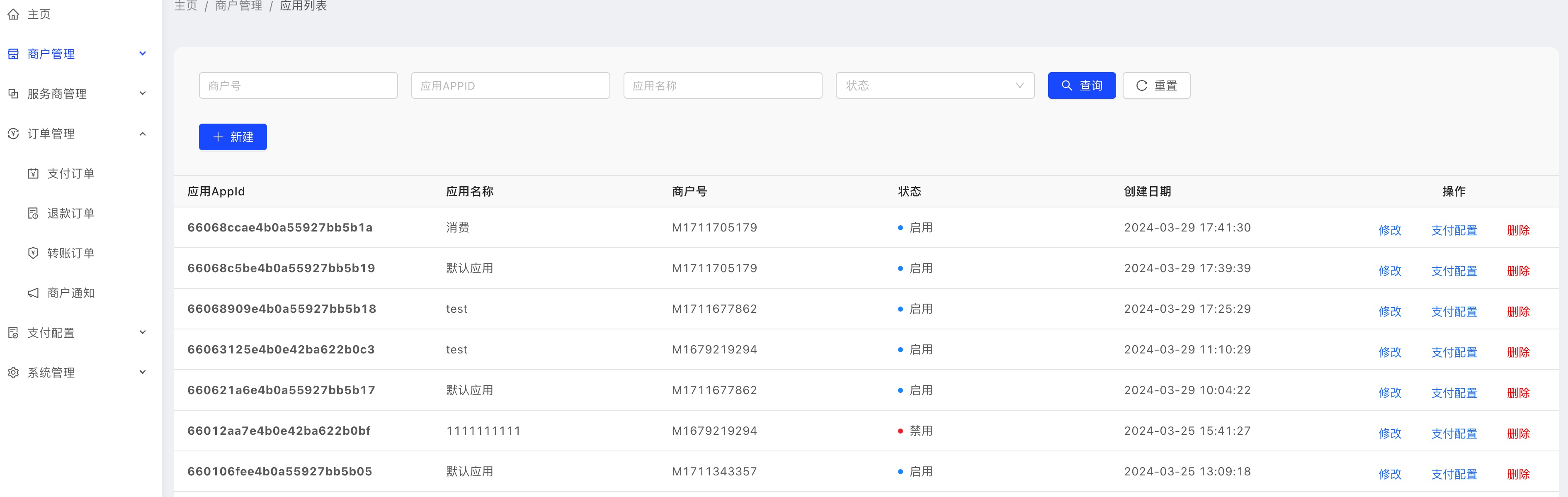The image size is (1568, 497).
Task: Open 支付订单 submenu item
Action: coord(70,173)
